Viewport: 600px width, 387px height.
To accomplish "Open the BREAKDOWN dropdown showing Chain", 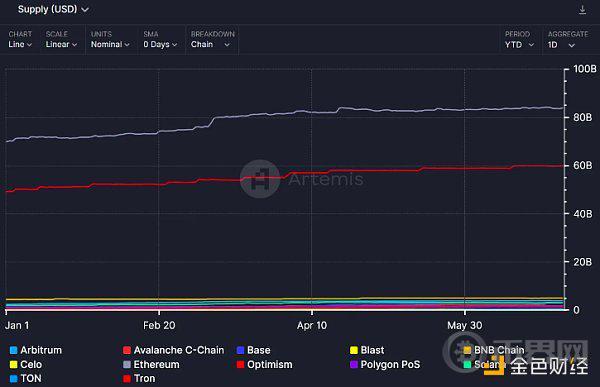I will 212,39.
